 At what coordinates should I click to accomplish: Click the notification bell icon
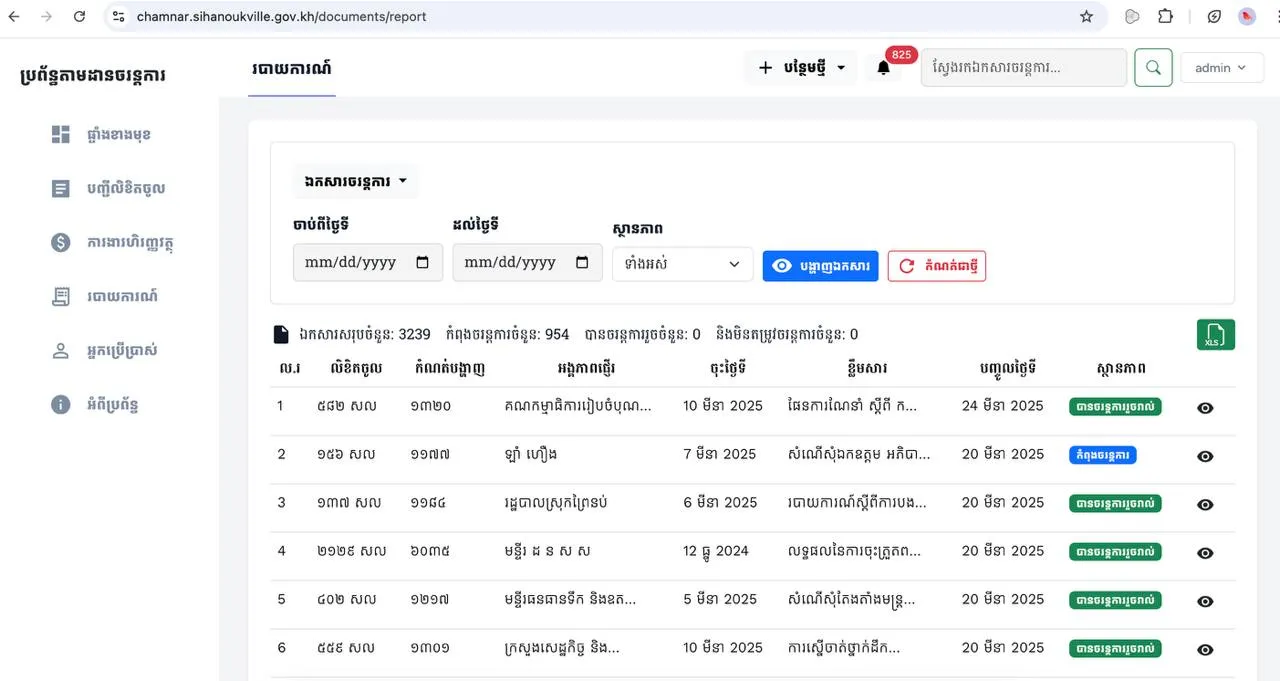883,68
